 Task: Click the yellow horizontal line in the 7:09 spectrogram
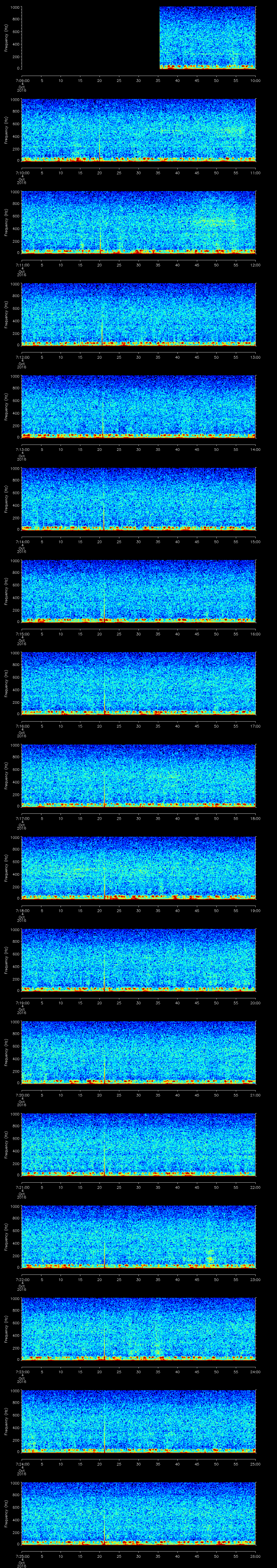pos(207,54)
